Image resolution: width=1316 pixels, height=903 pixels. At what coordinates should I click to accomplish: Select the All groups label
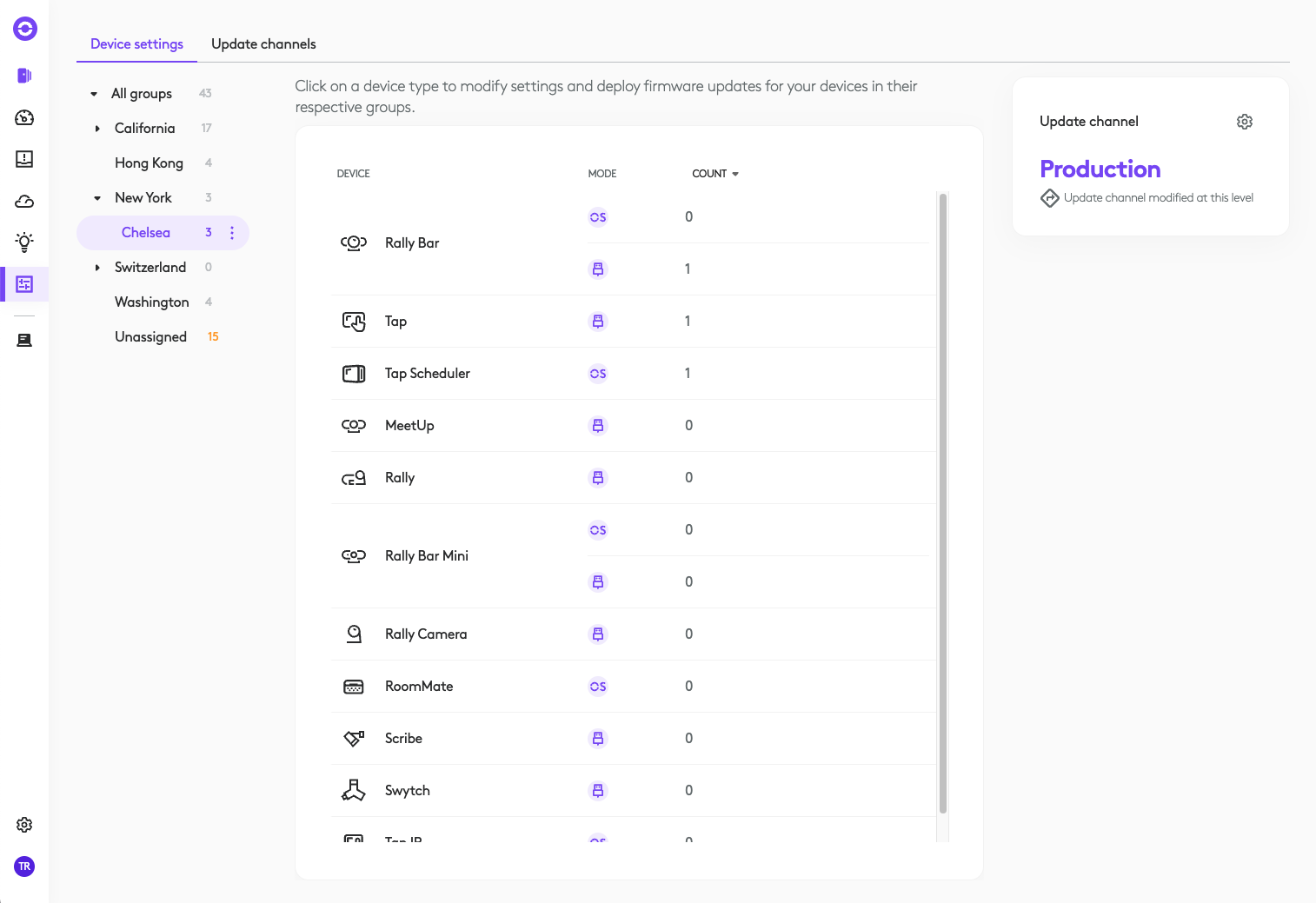point(142,94)
